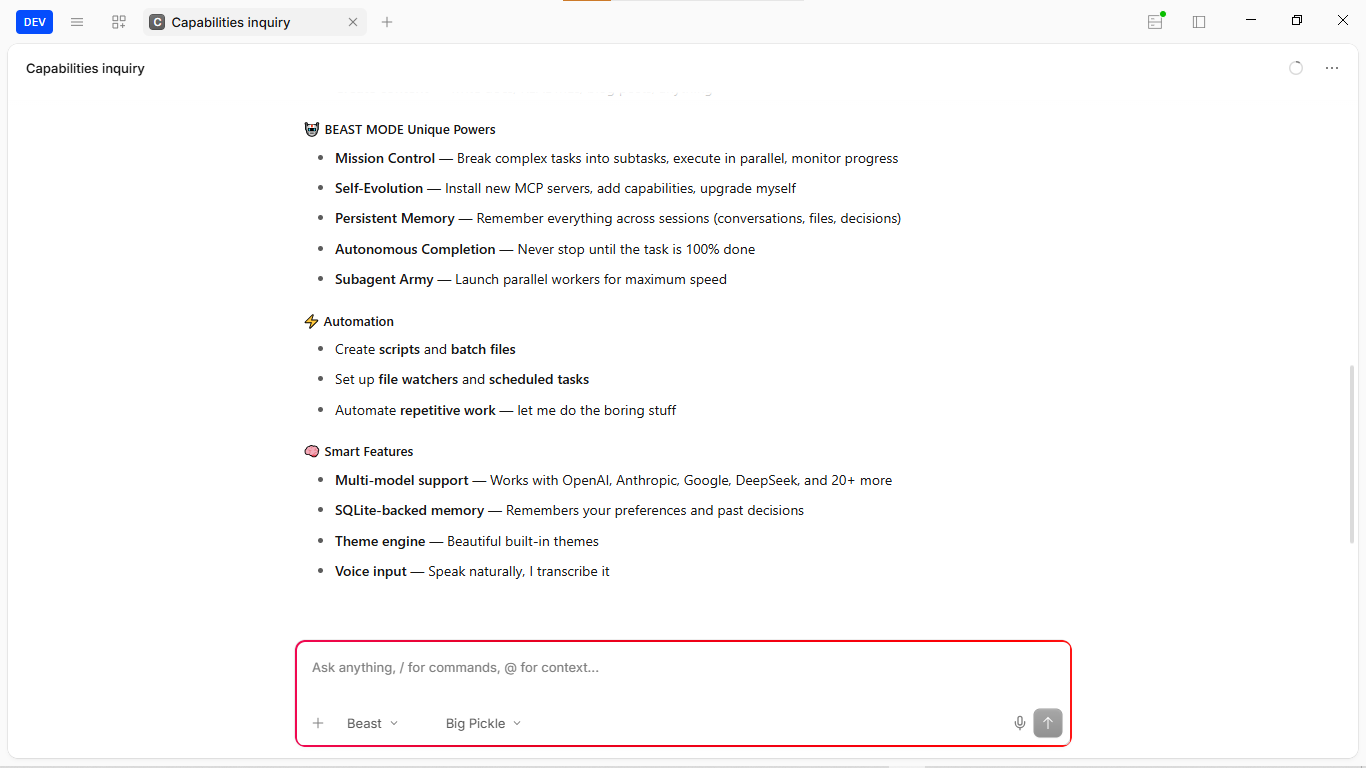Click the BEAST MODE Unique Powers heading
This screenshot has height=768, width=1366.
pos(400,129)
